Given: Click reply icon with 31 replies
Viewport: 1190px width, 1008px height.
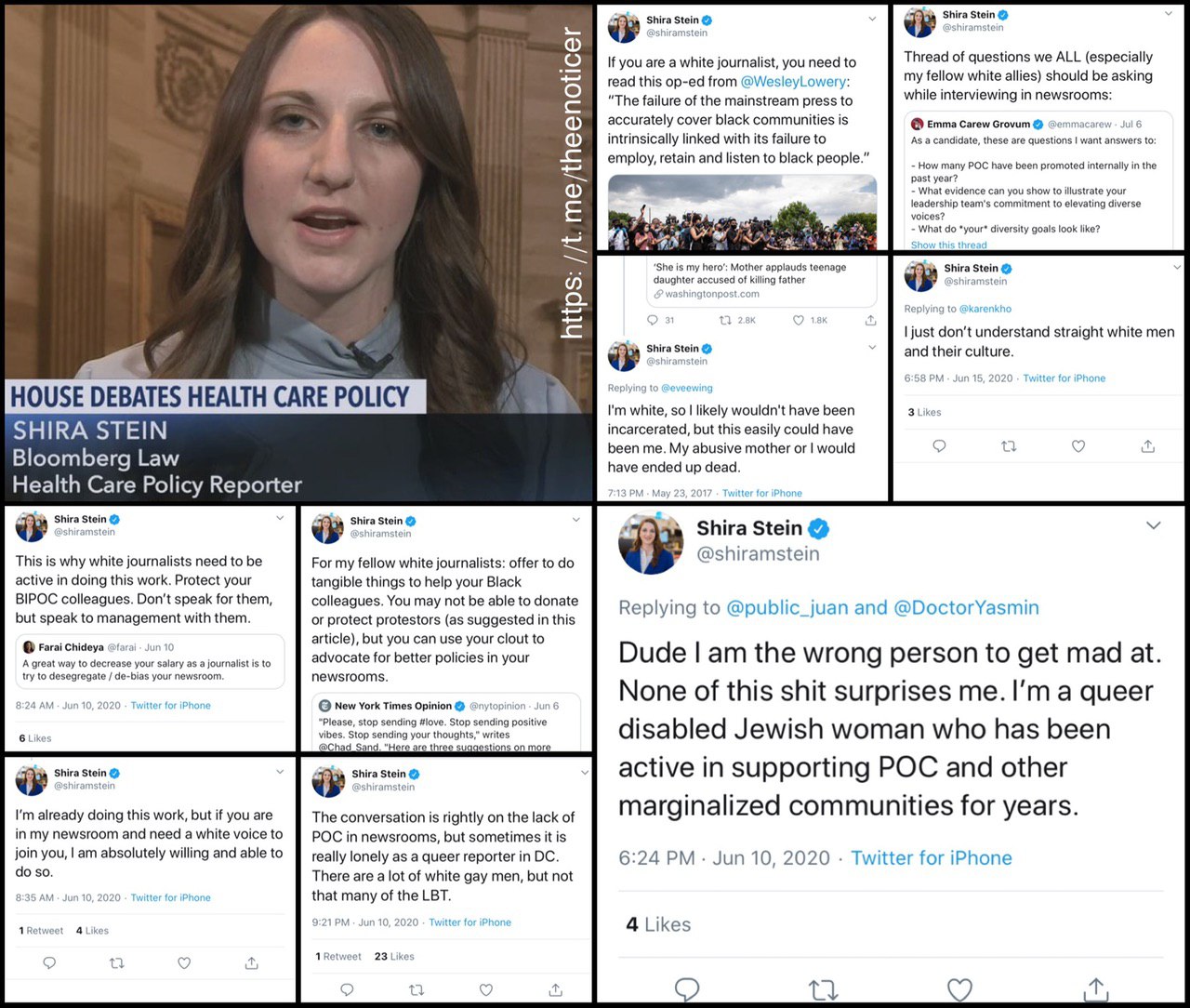Looking at the screenshot, I should [x=653, y=320].
